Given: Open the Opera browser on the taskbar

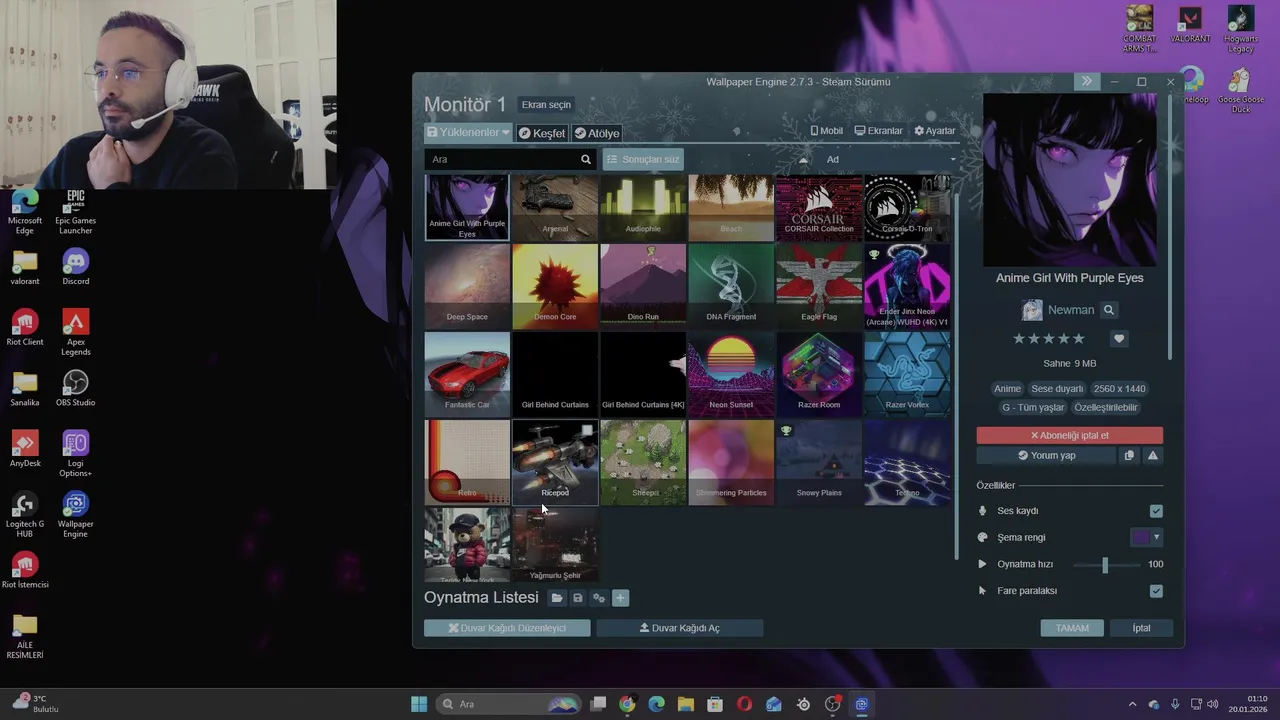Looking at the screenshot, I should coord(744,704).
